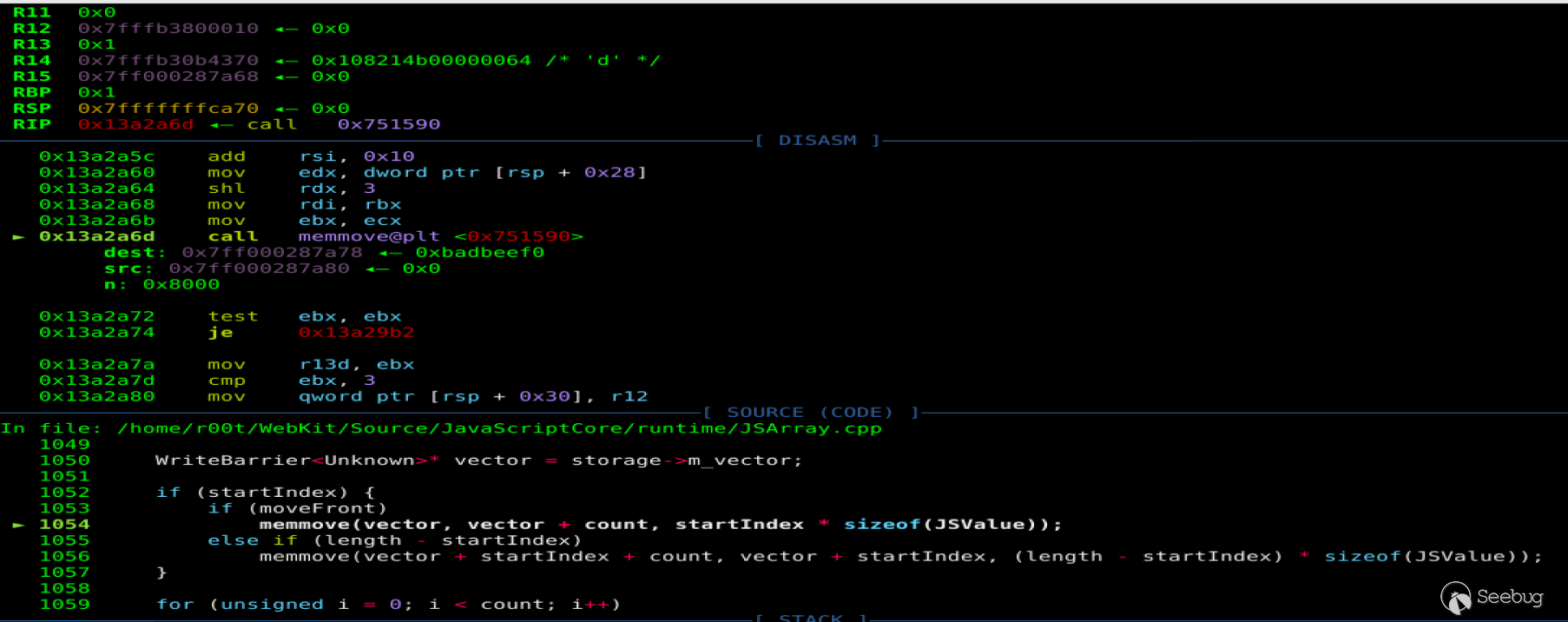Click the cmp instruction mnemonic
This screenshot has width=1568, height=622.
(x=227, y=380)
